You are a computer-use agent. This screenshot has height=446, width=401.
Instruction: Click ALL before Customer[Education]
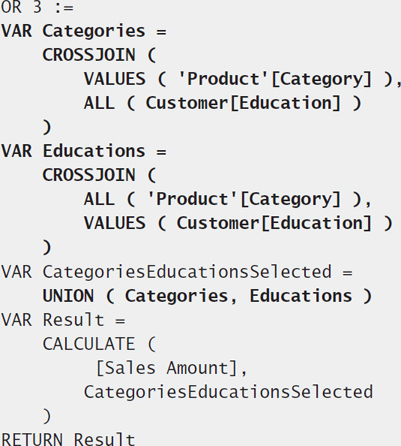99,103
